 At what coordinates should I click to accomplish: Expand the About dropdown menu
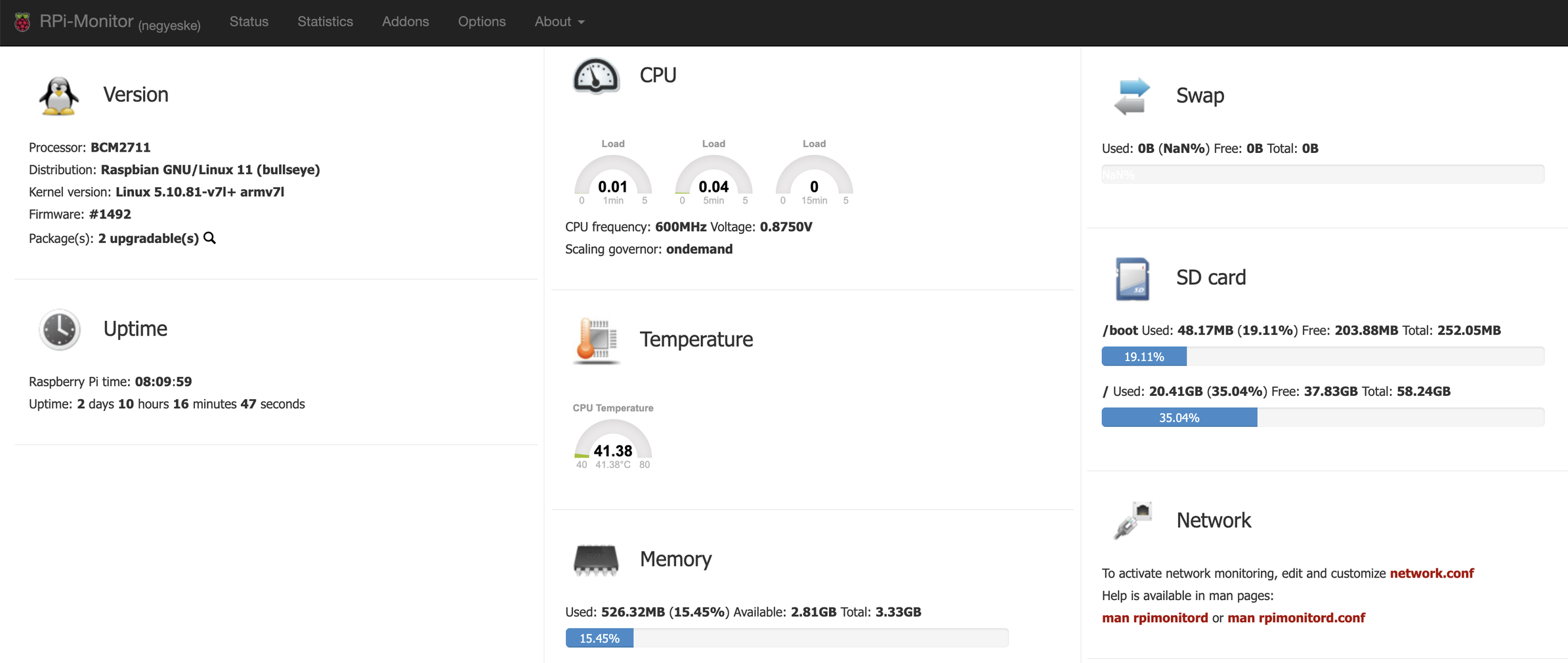tap(559, 22)
